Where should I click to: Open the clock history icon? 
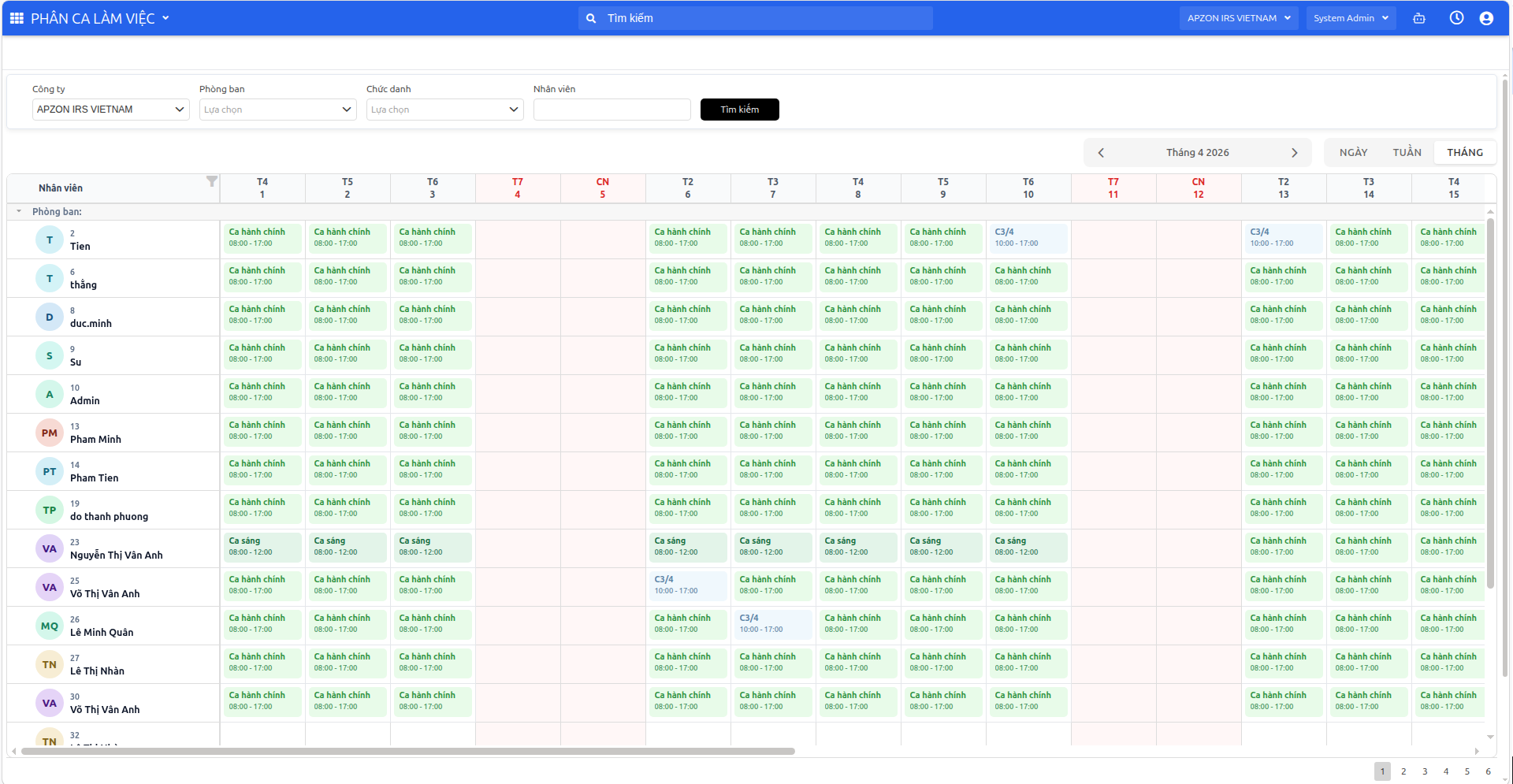coord(1456,18)
